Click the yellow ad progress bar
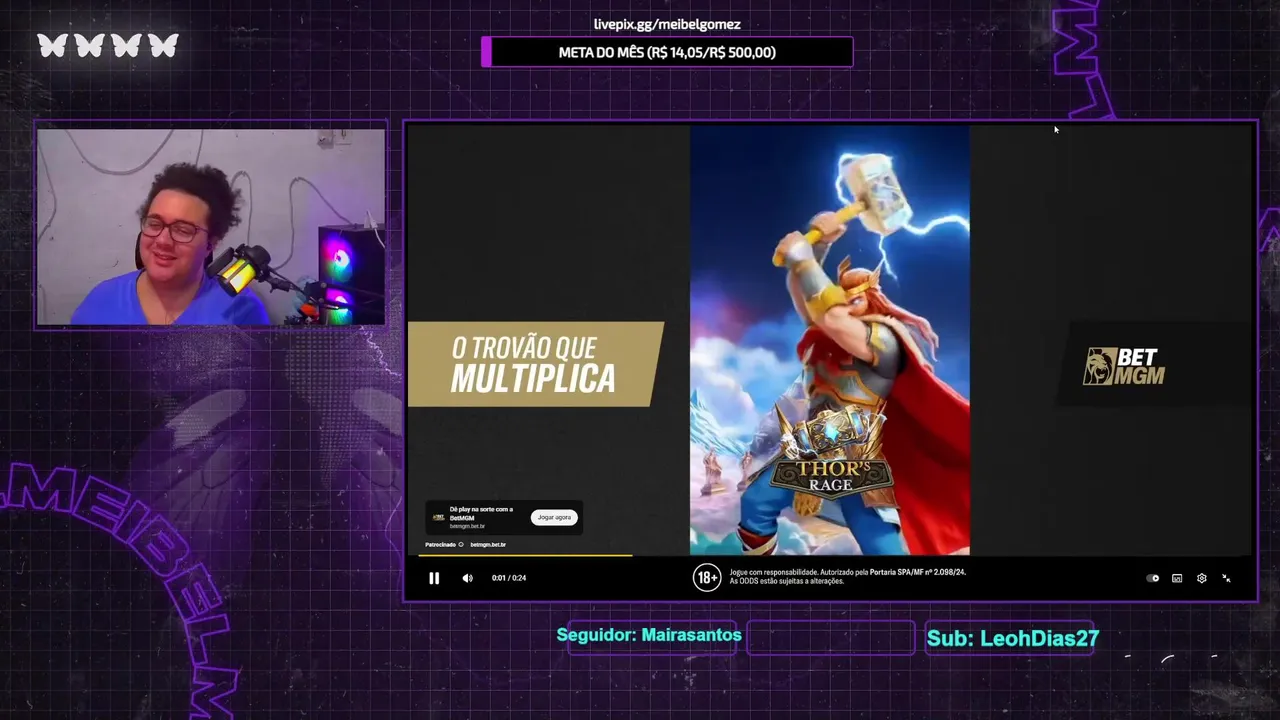Viewport: 1280px width, 720px height. tap(526, 554)
